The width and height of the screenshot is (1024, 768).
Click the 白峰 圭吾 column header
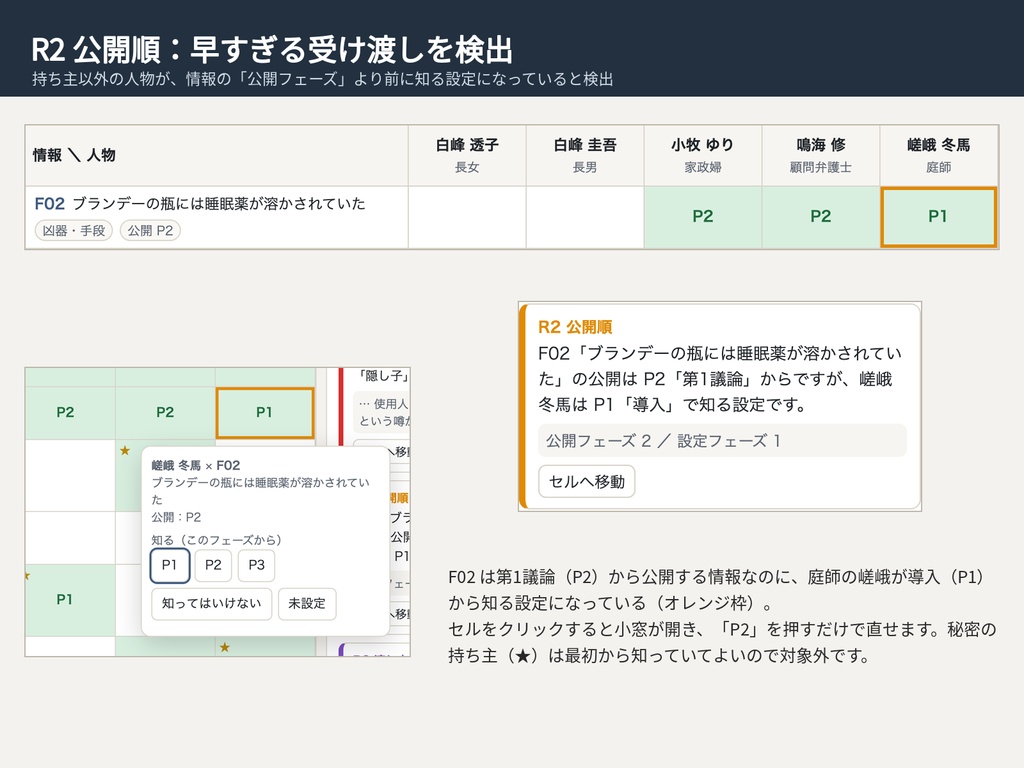point(585,155)
